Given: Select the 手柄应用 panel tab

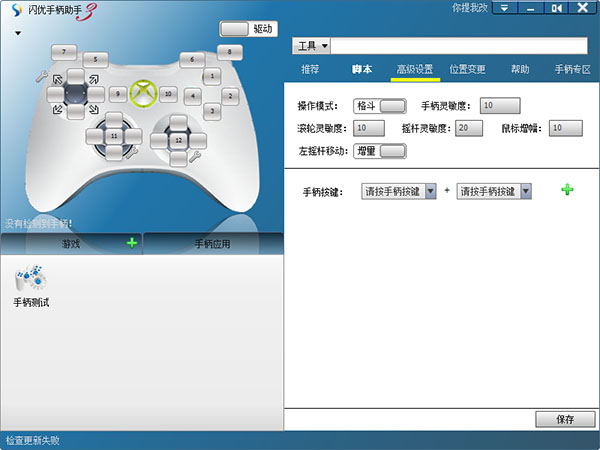Looking at the screenshot, I should tap(213, 243).
